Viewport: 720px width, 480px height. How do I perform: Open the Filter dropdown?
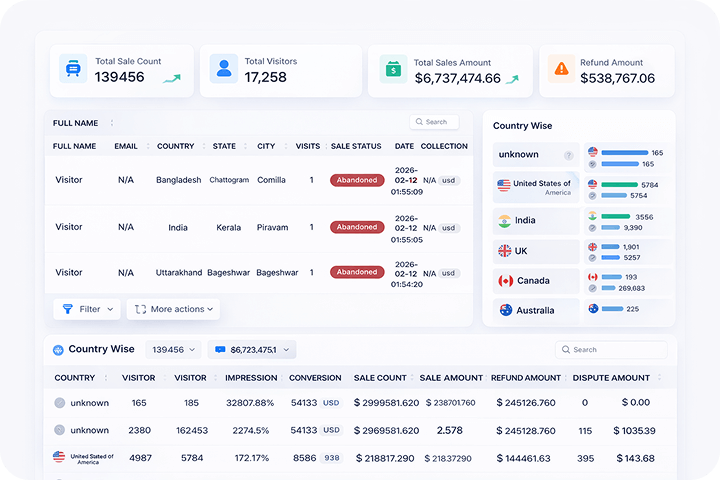pos(87,309)
